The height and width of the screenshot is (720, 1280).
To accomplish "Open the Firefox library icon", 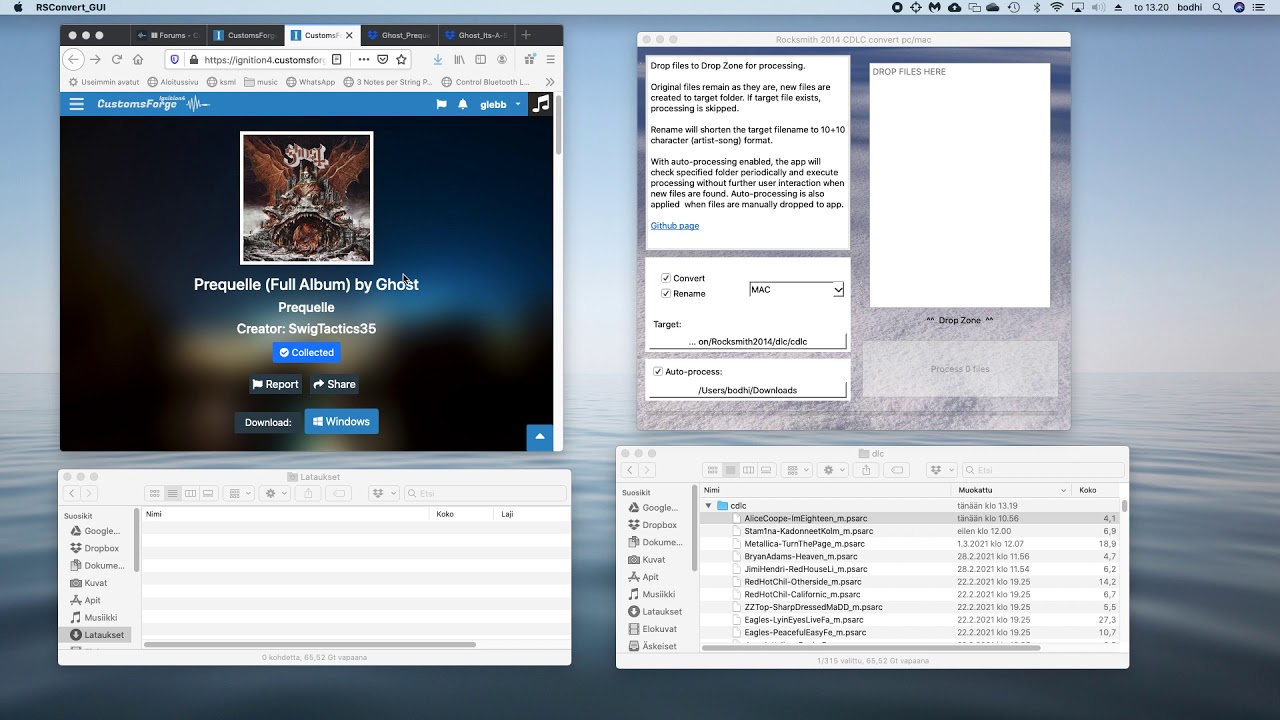I will point(460,59).
